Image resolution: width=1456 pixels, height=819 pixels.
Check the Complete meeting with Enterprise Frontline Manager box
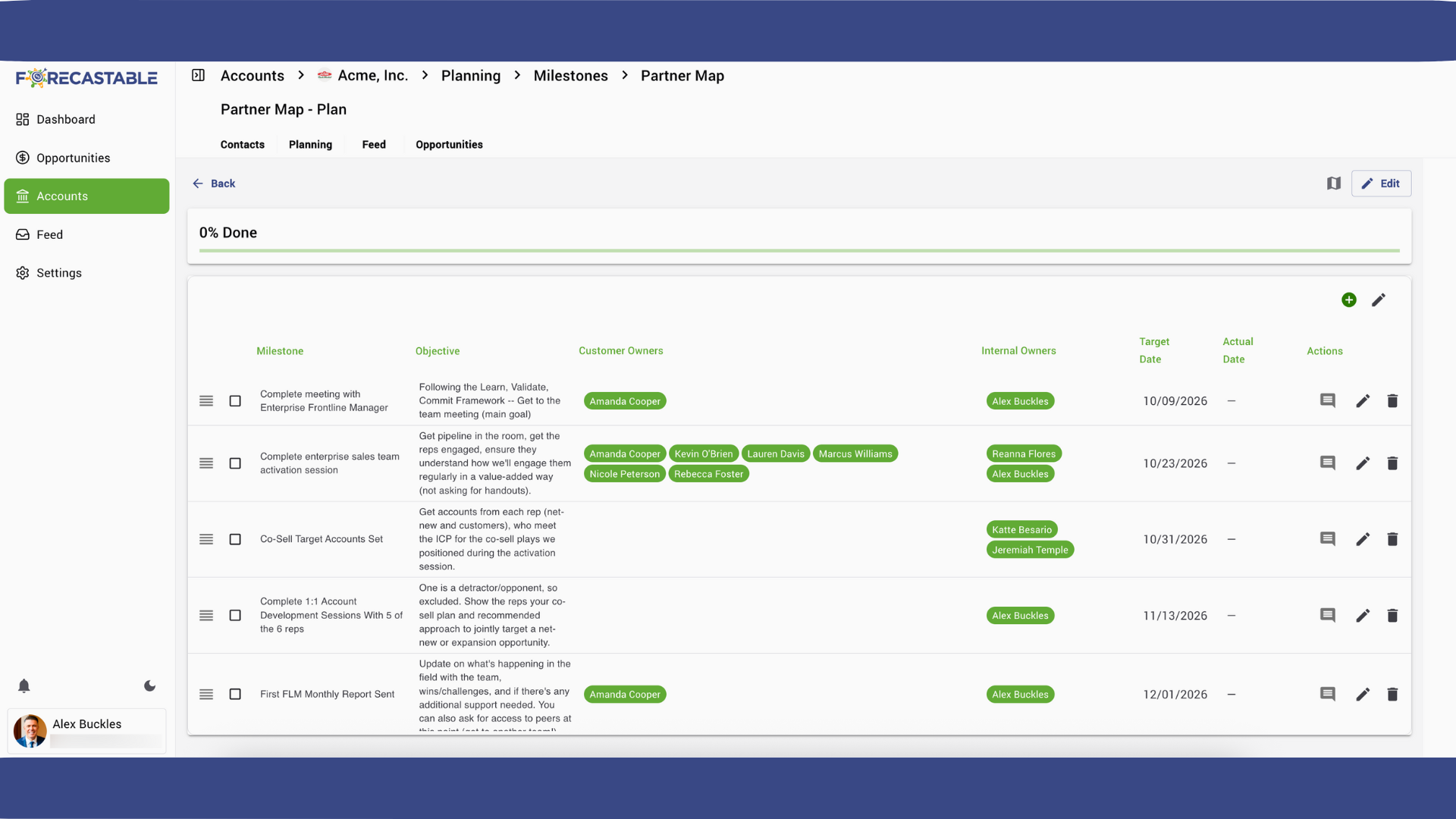tap(235, 401)
